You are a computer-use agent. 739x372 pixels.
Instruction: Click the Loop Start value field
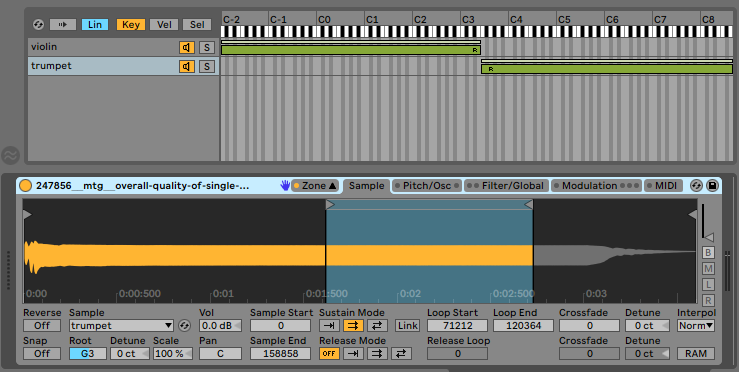point(457,325)
